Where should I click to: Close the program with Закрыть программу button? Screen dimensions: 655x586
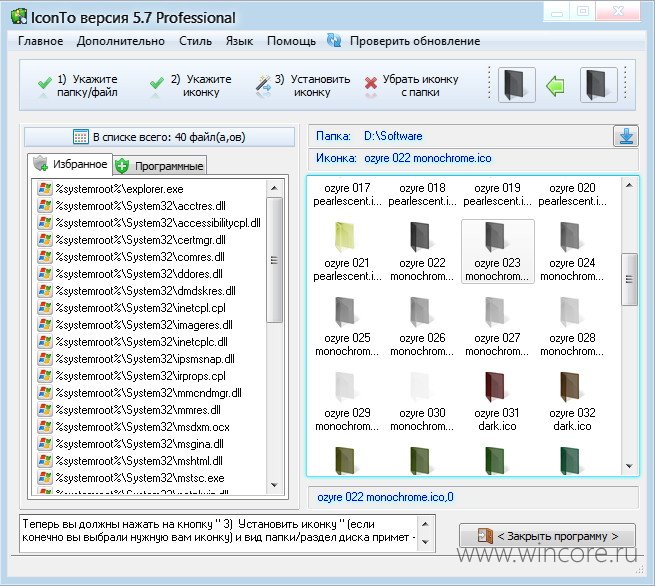547,536
